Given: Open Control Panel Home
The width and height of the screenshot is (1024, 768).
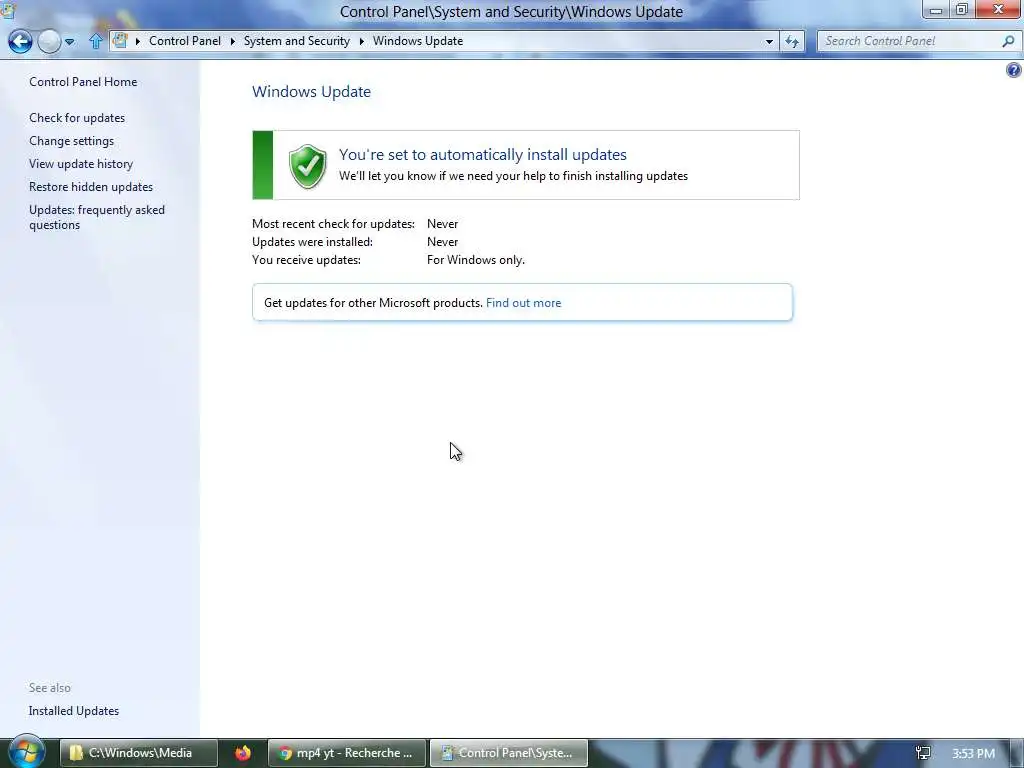Looking at the screenshot, I should 83,82.
